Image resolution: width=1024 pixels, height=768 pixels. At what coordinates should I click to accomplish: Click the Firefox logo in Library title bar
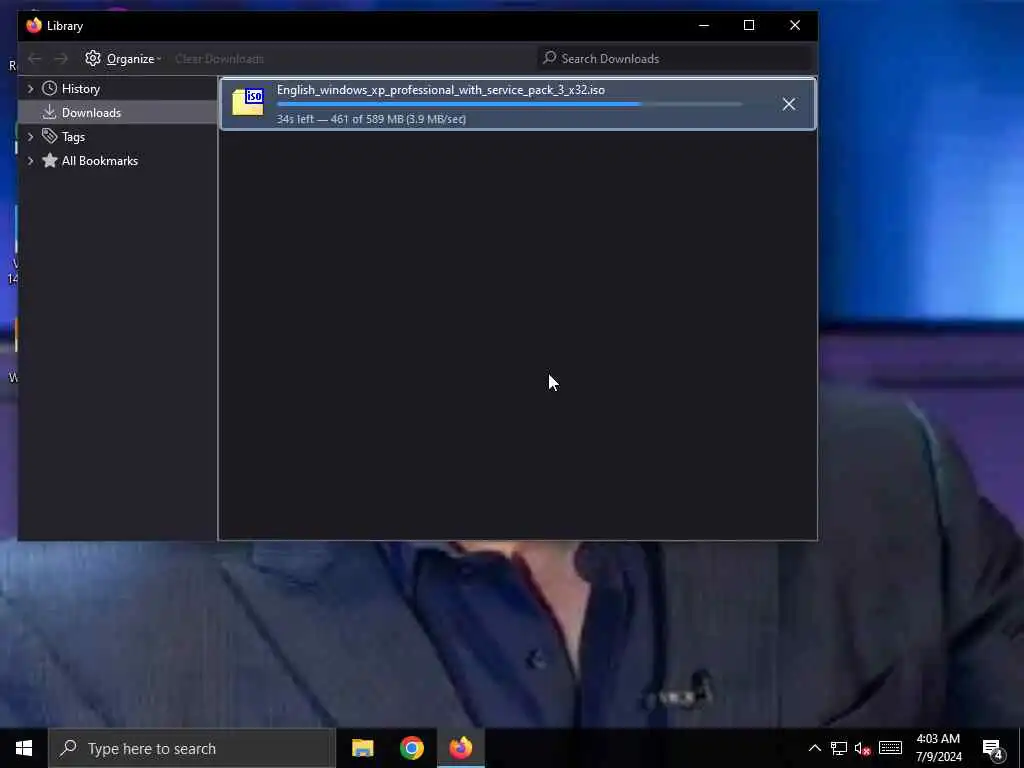pyautogui.click(x=34, y=25)
